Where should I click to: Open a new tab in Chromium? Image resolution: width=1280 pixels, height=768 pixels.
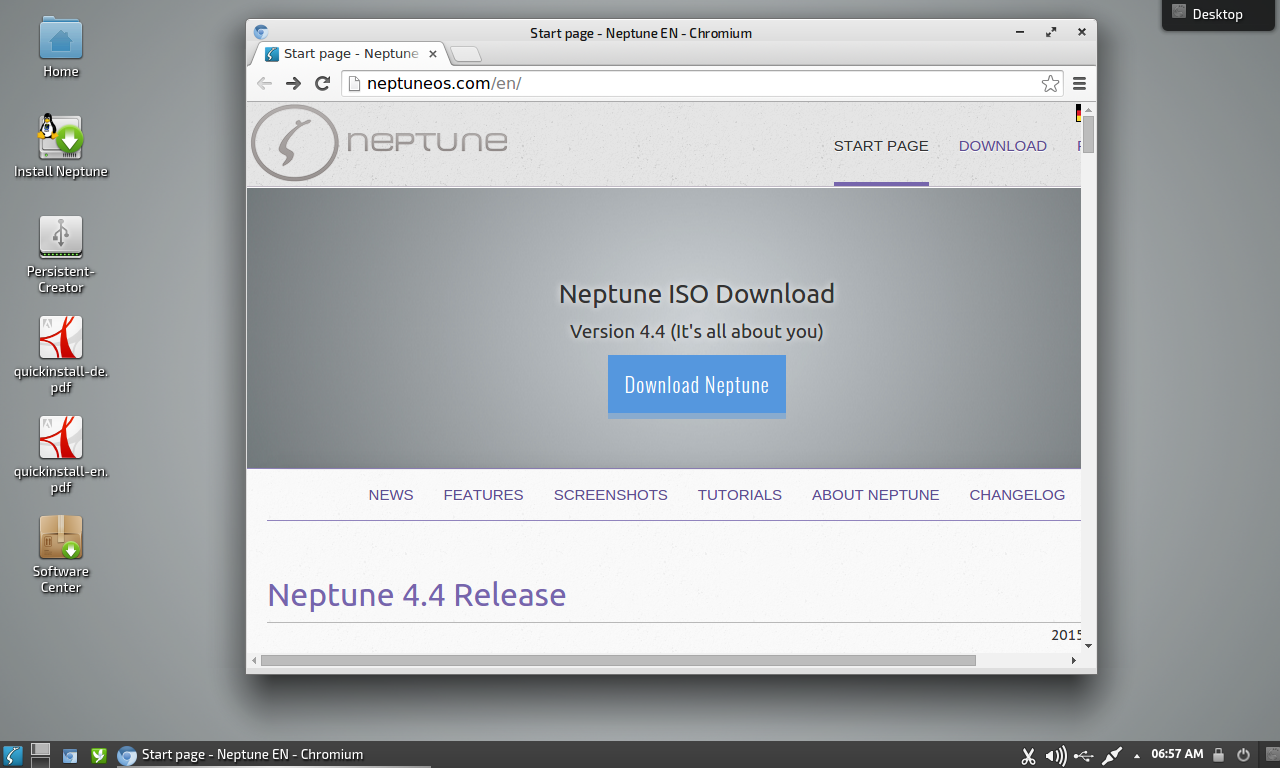click(466, 54)
